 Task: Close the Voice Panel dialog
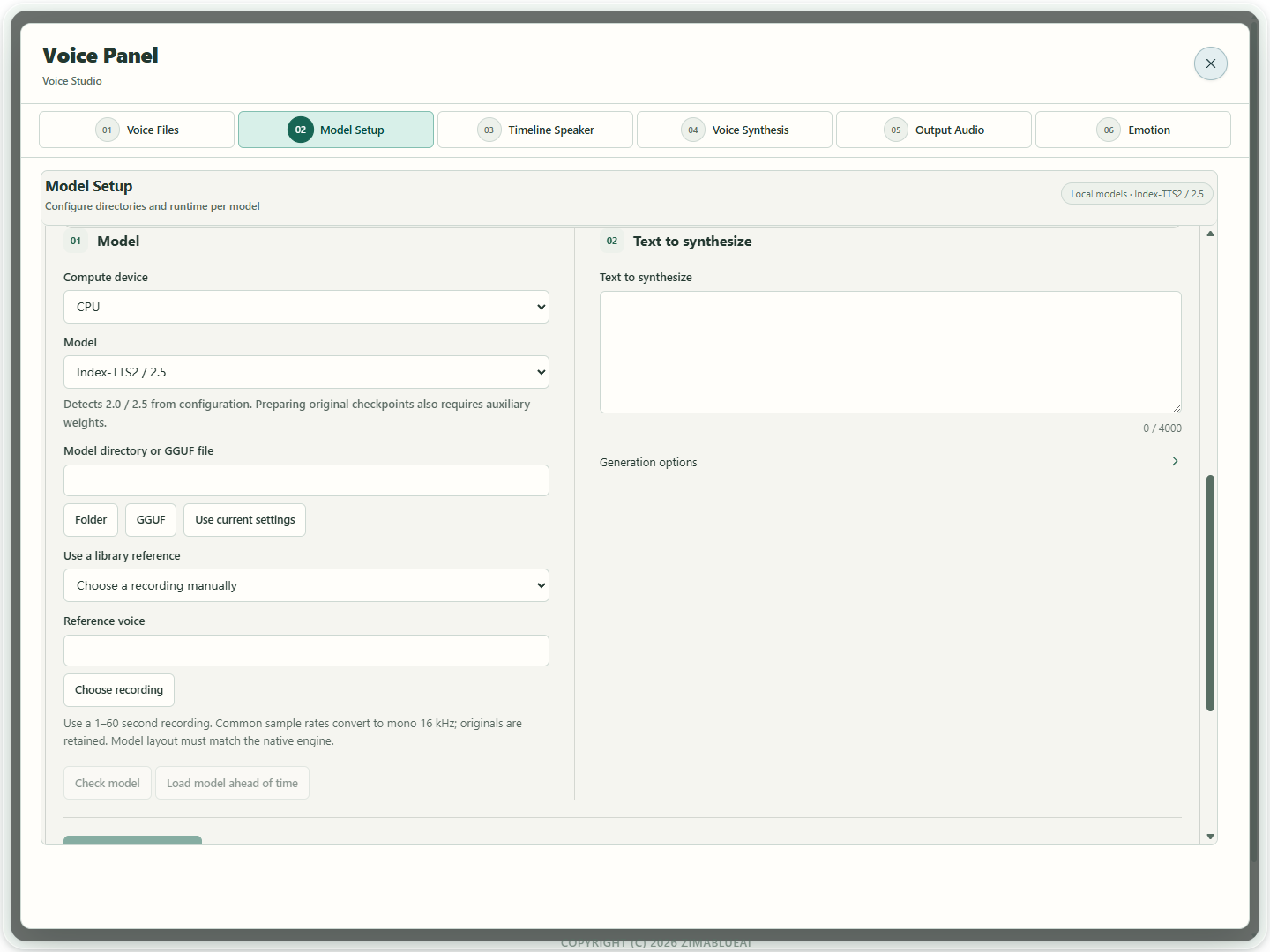click(x=1210, y=63)
